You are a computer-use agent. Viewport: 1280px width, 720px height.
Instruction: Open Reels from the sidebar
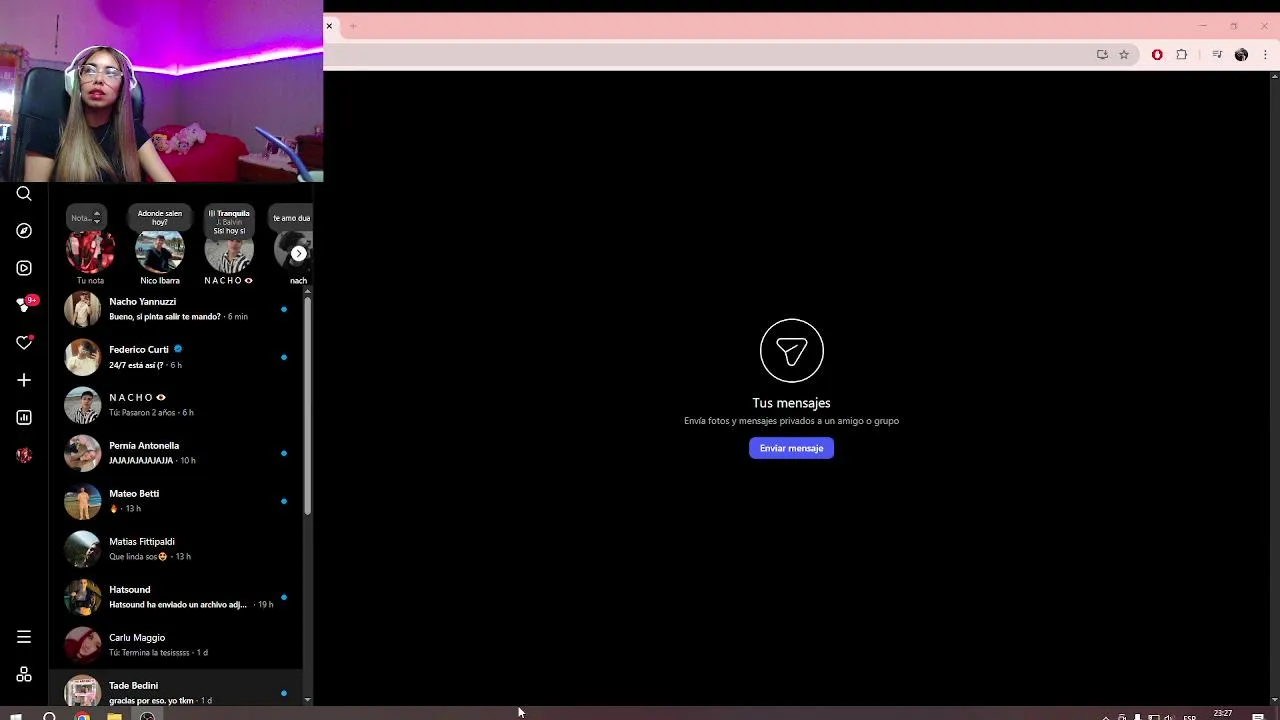coord(24,268)
